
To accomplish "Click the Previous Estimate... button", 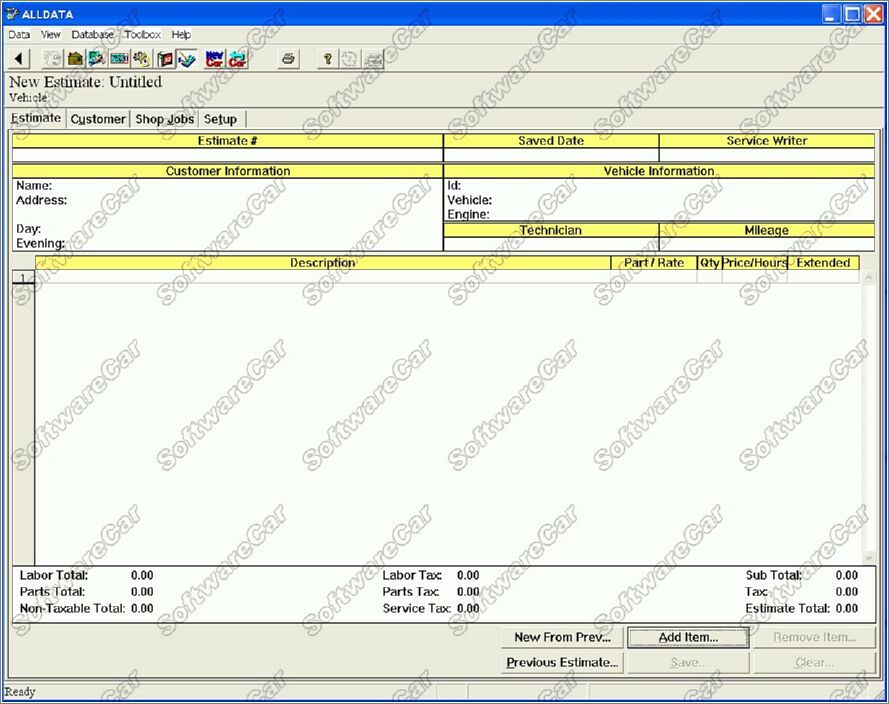I will 562,662.
